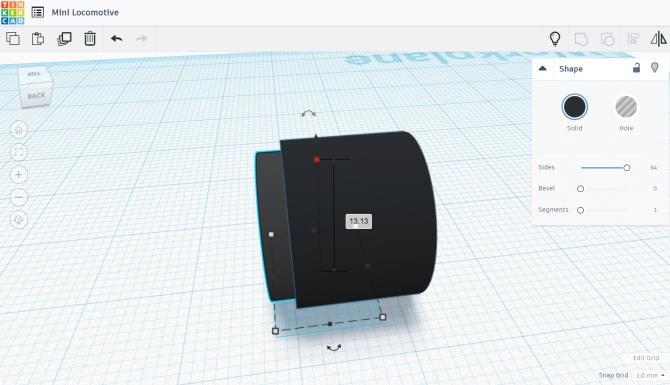Toggle show all with lightbulb icon
Image resolution: width=670 pixels, height=385 pixels.
(555, 39)
